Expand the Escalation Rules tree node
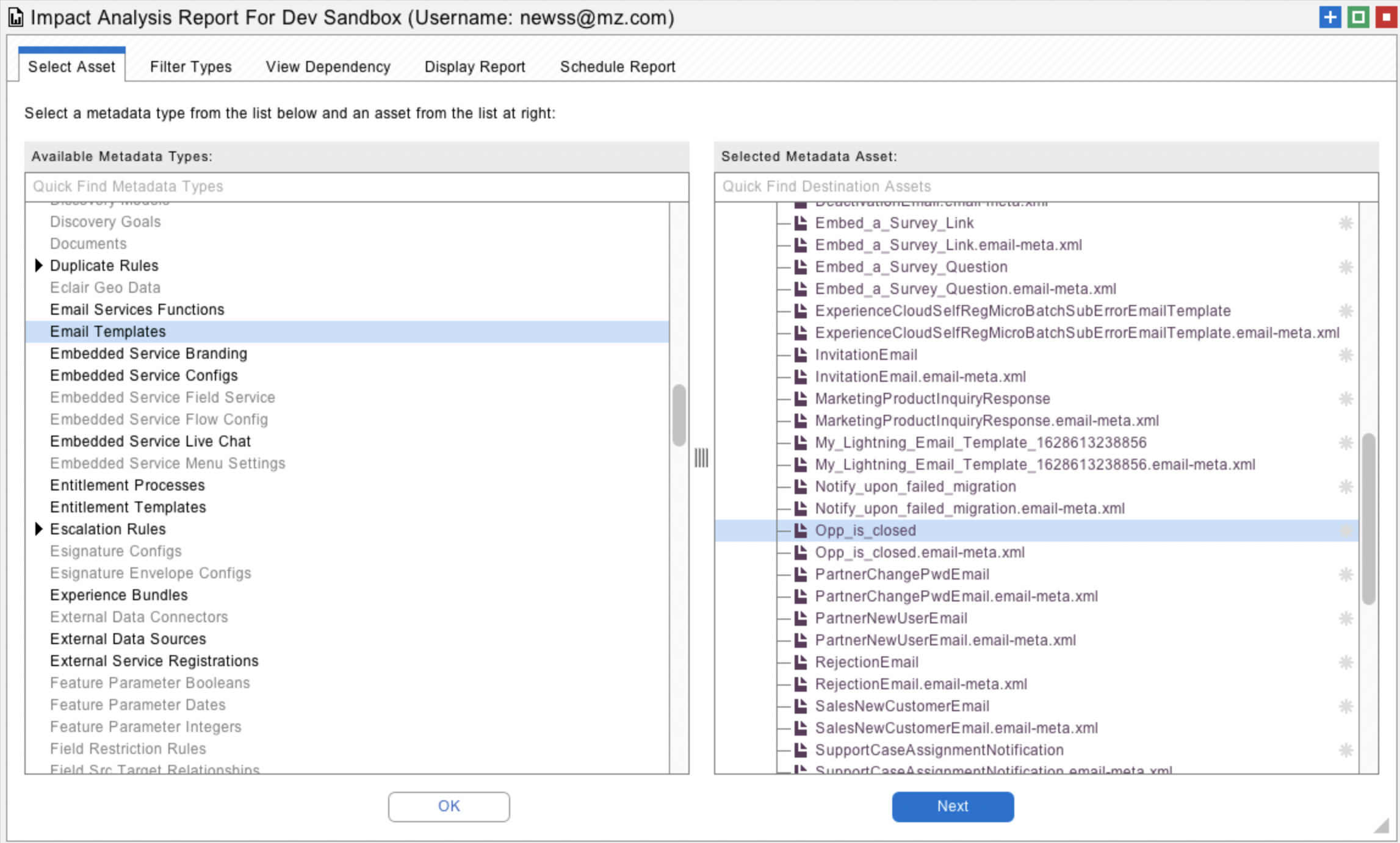1400x843 pixels. [38, 529]
